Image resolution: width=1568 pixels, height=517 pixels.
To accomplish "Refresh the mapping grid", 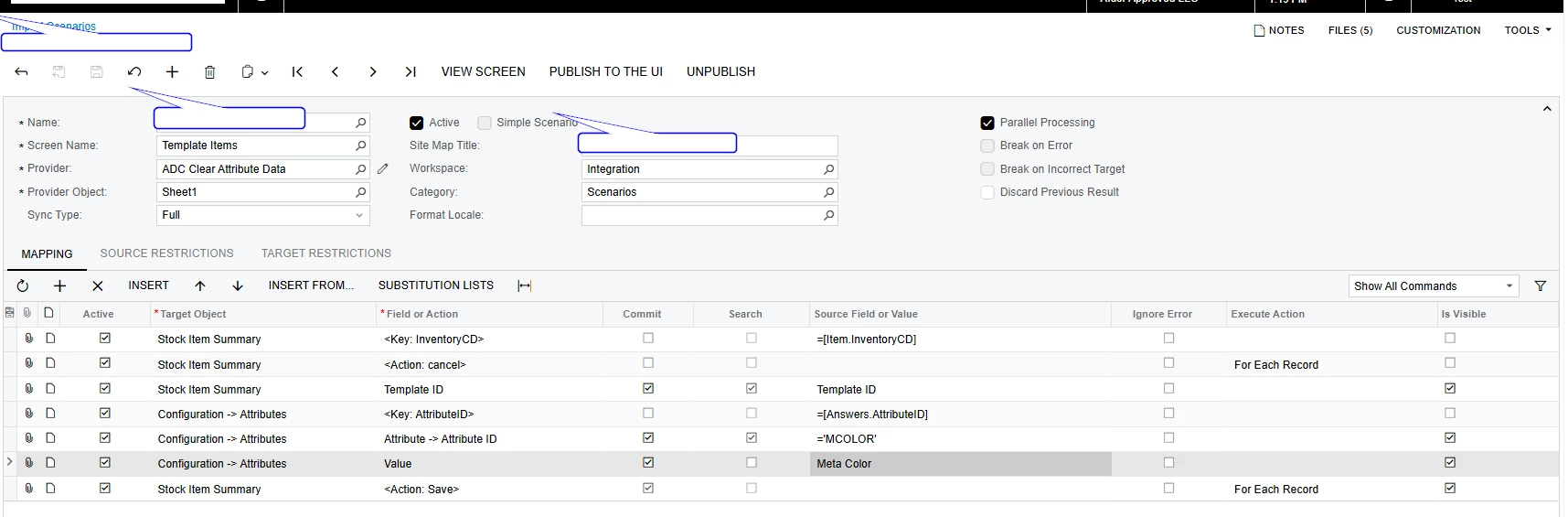I will point(23,285).
